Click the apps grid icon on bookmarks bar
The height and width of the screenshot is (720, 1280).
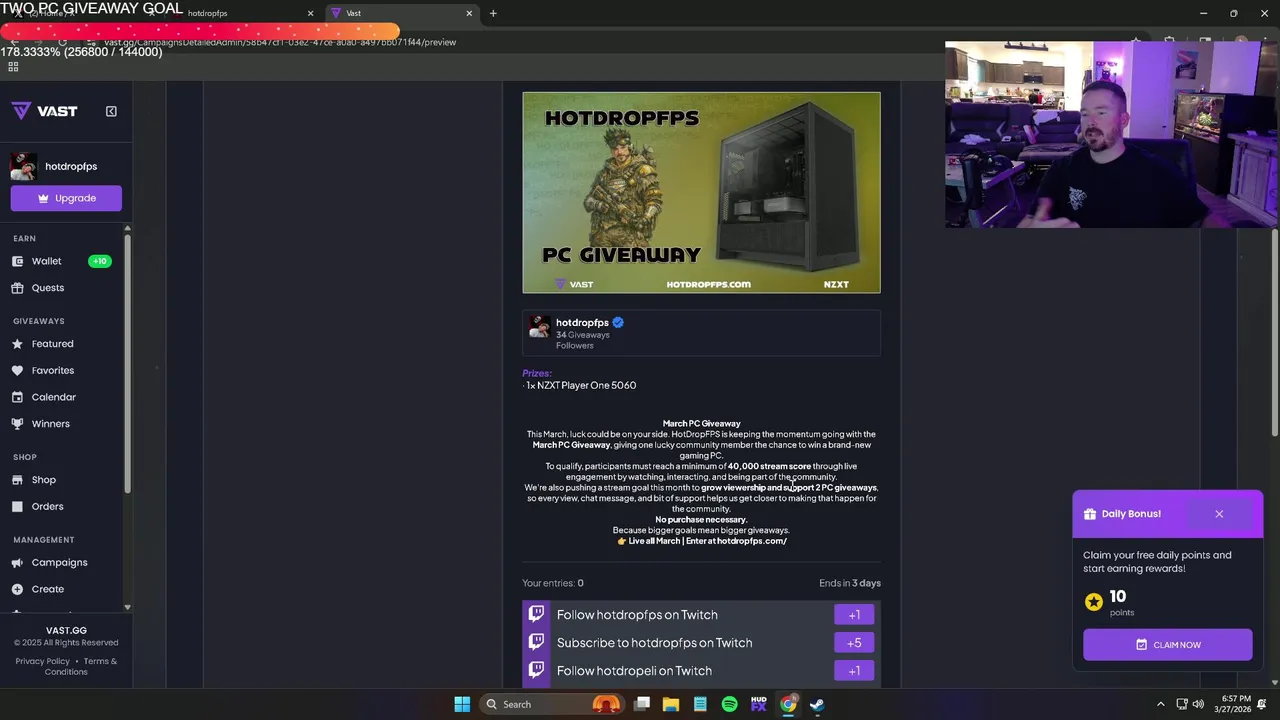click(x=13, y=67)
